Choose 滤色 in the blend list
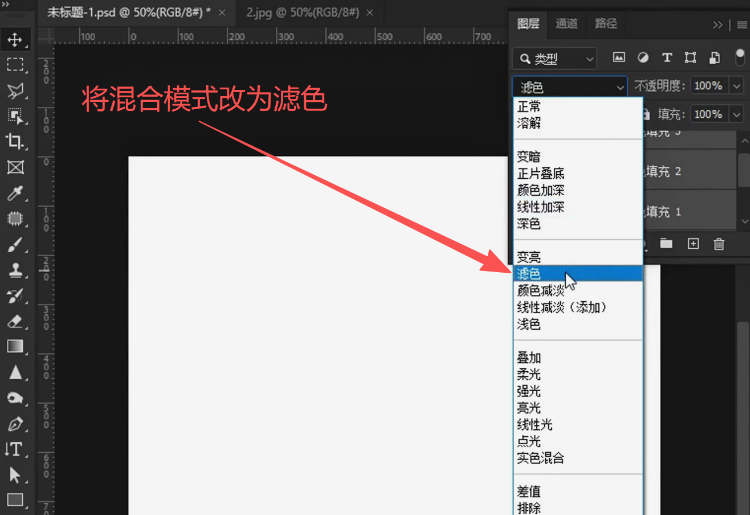The height and width of the screenshot is (515, 750). click(x=578, y=274)
